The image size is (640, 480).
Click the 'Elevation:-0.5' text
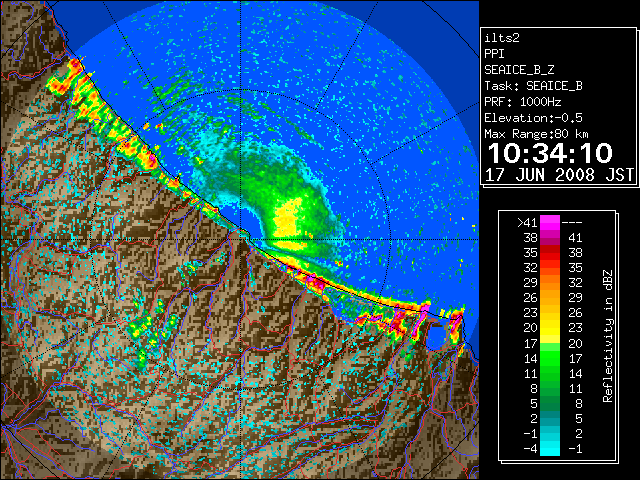533,118
